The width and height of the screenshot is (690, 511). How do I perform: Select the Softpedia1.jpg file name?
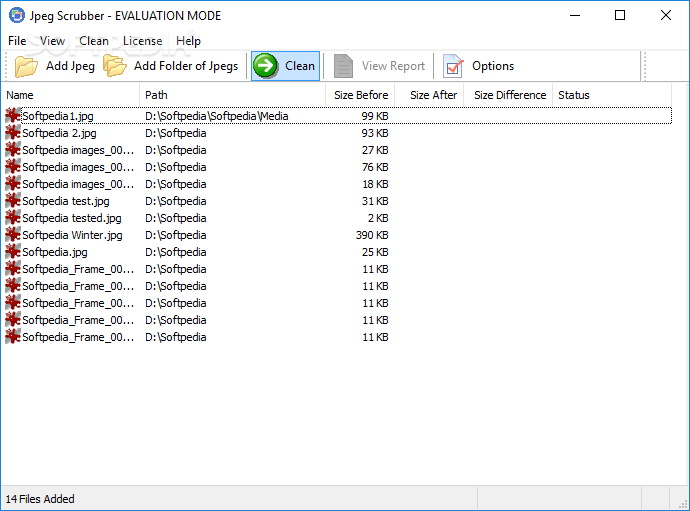click(58, 116)
